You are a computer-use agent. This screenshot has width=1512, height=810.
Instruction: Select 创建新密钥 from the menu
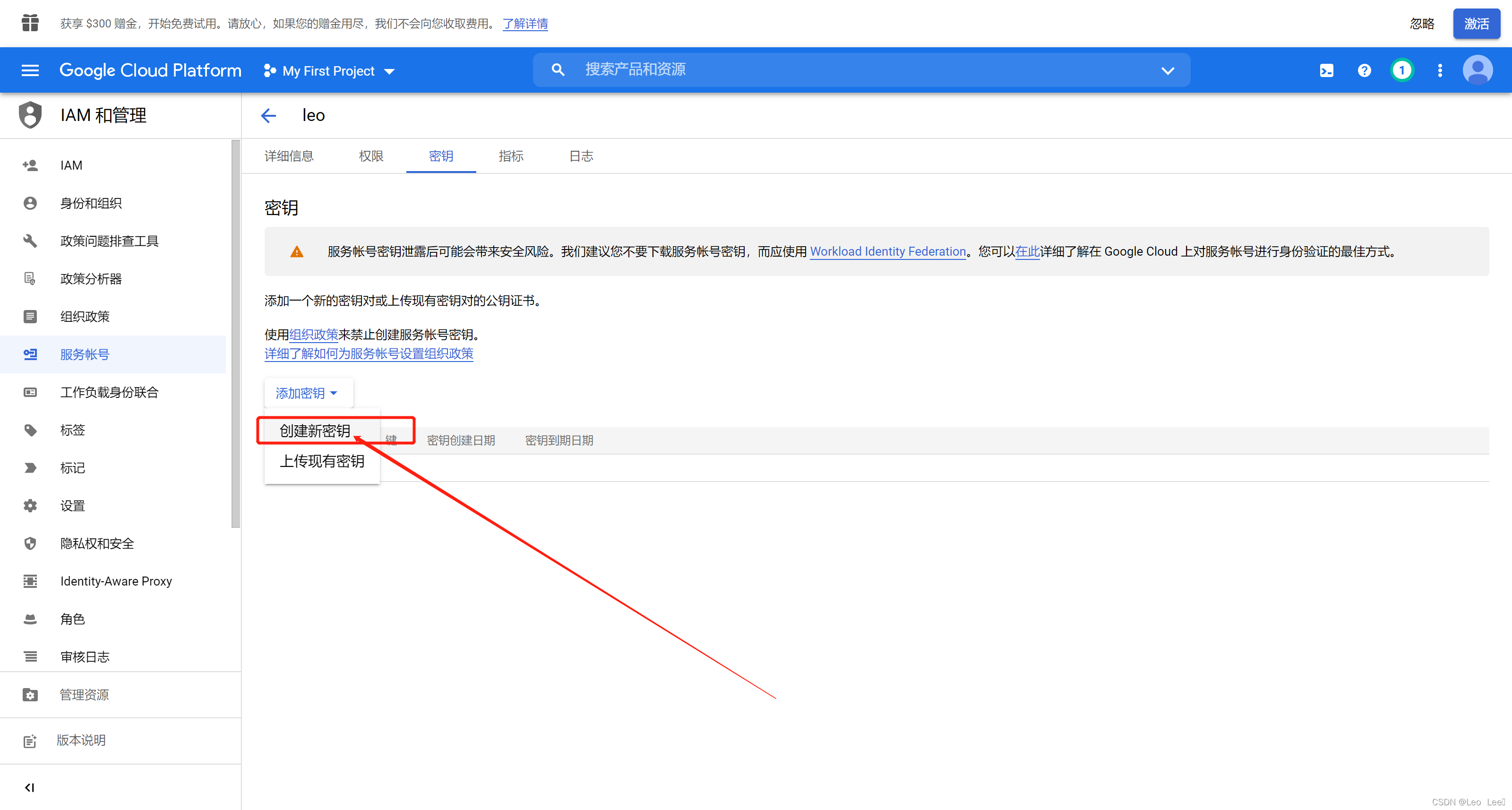coord(315,431)
